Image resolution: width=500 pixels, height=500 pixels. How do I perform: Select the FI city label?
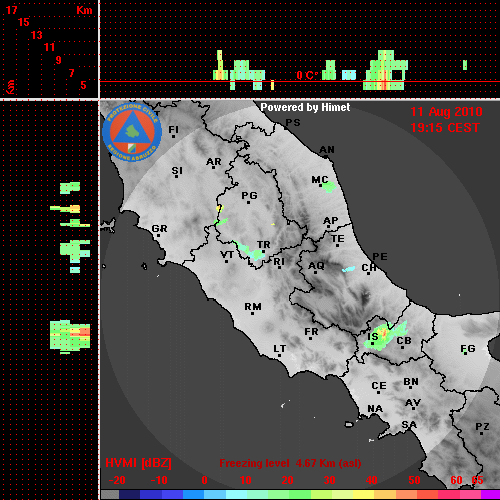point(174,129)
